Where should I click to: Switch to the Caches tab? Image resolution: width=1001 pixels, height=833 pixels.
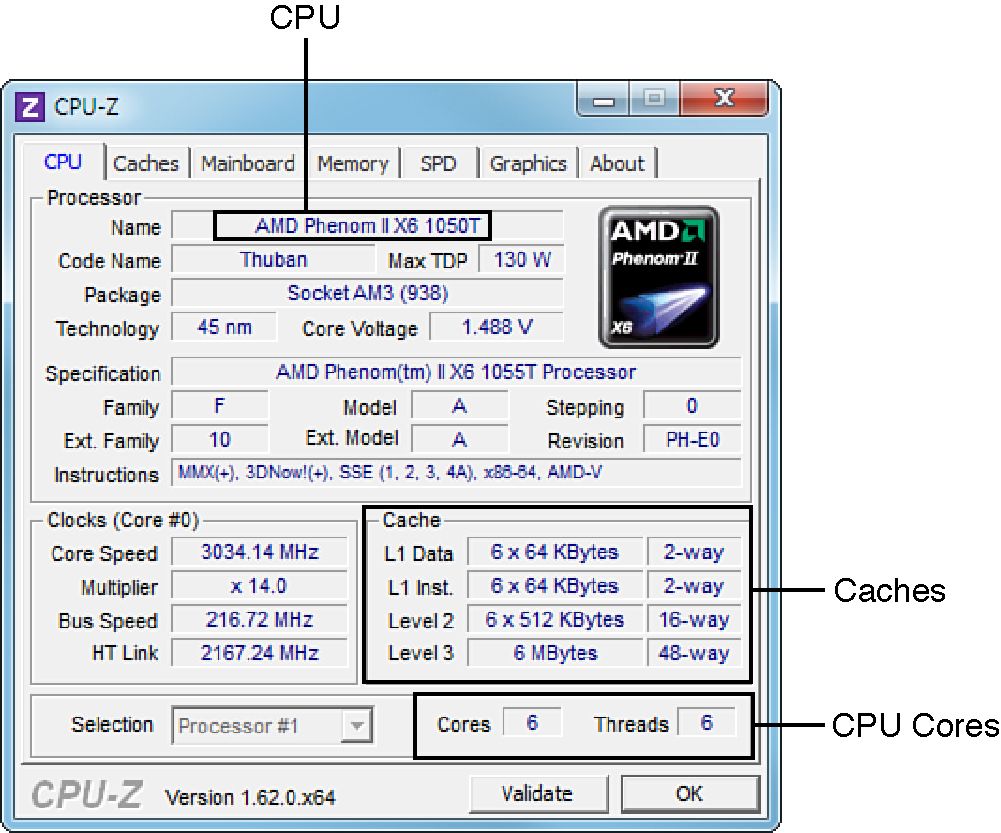click(146, 162)
